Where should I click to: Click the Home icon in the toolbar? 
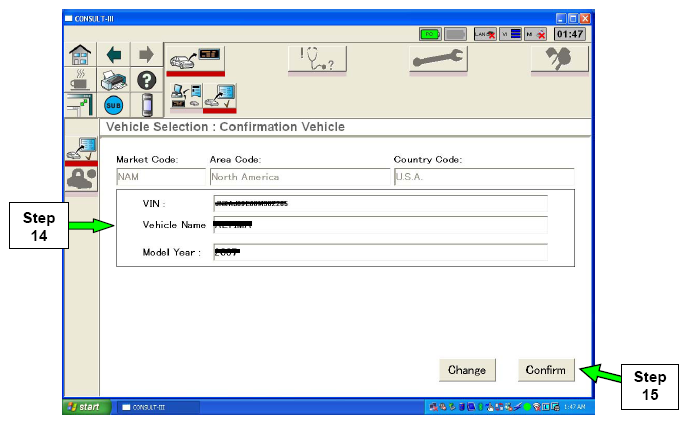click(x=81, y=57)
